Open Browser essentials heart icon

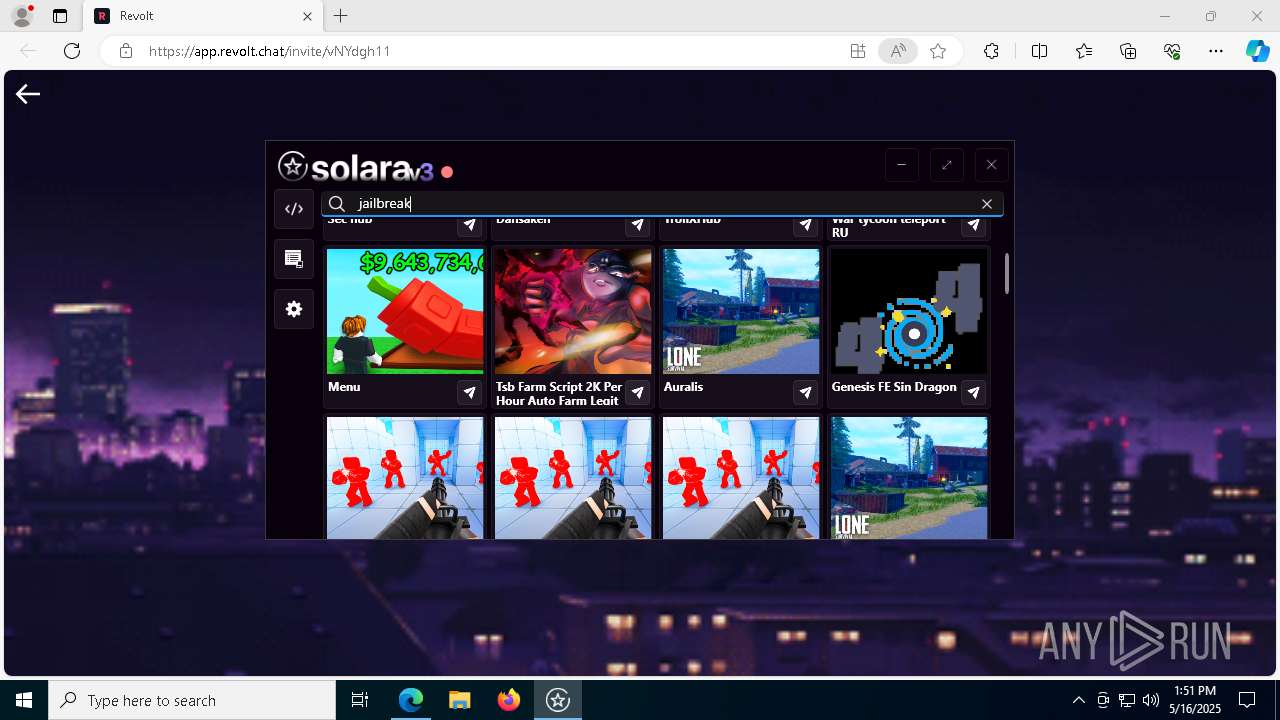coord(1172,51)
